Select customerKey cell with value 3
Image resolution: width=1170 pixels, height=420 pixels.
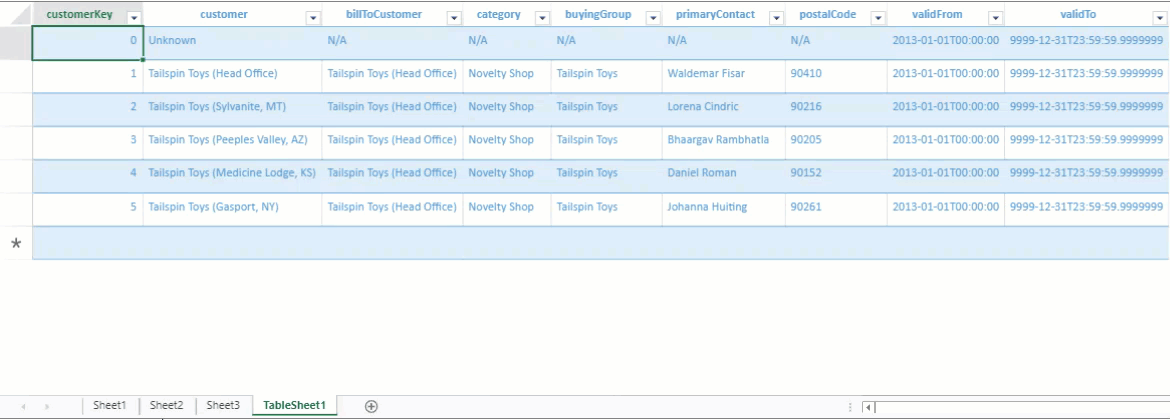click(87, 140)
